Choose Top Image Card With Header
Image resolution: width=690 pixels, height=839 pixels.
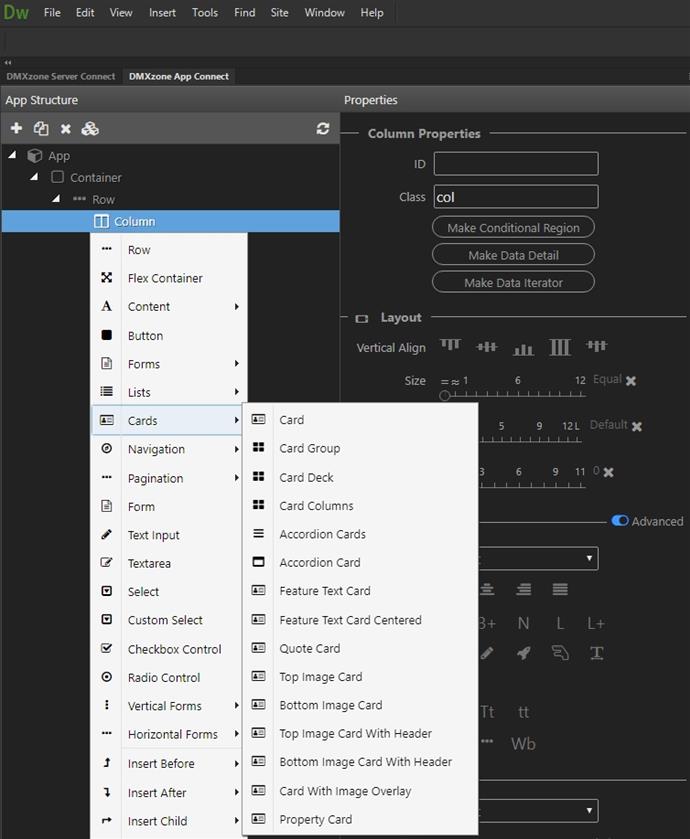click(x=361, y=733)
